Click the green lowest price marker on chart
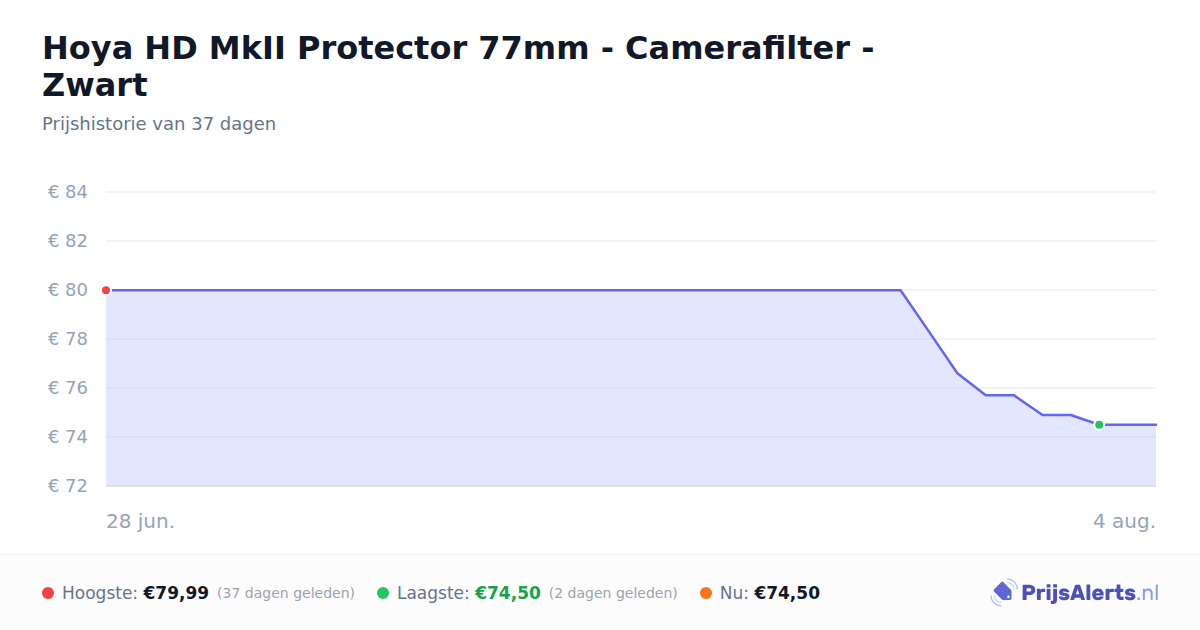 pos(1099,425)
